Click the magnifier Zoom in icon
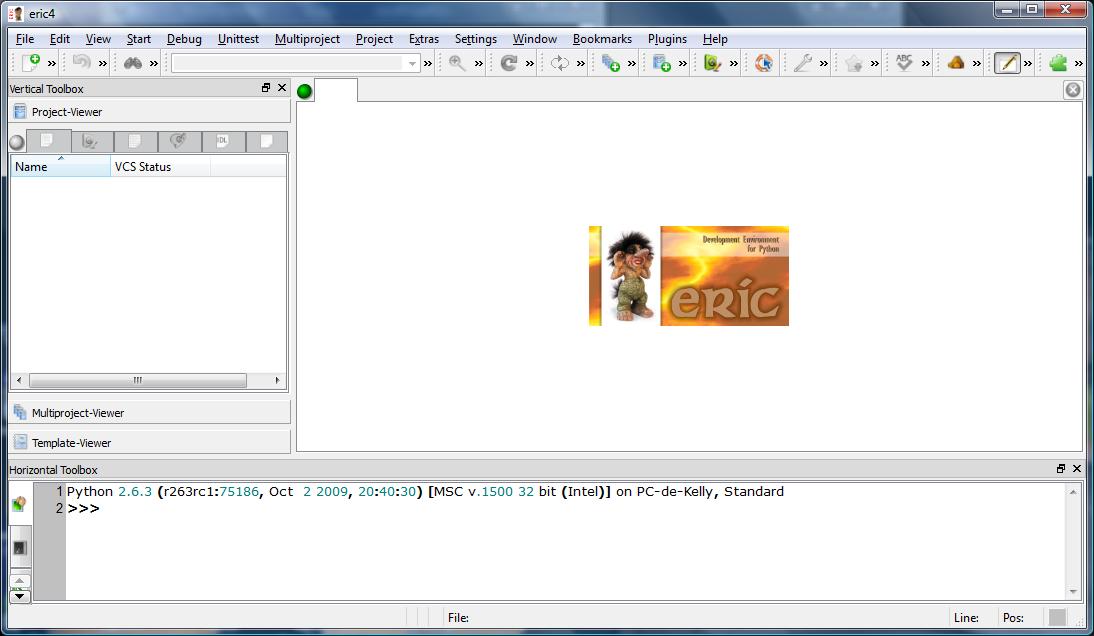Viewport: 1094px width, 636px height. [x=457, y=63]
